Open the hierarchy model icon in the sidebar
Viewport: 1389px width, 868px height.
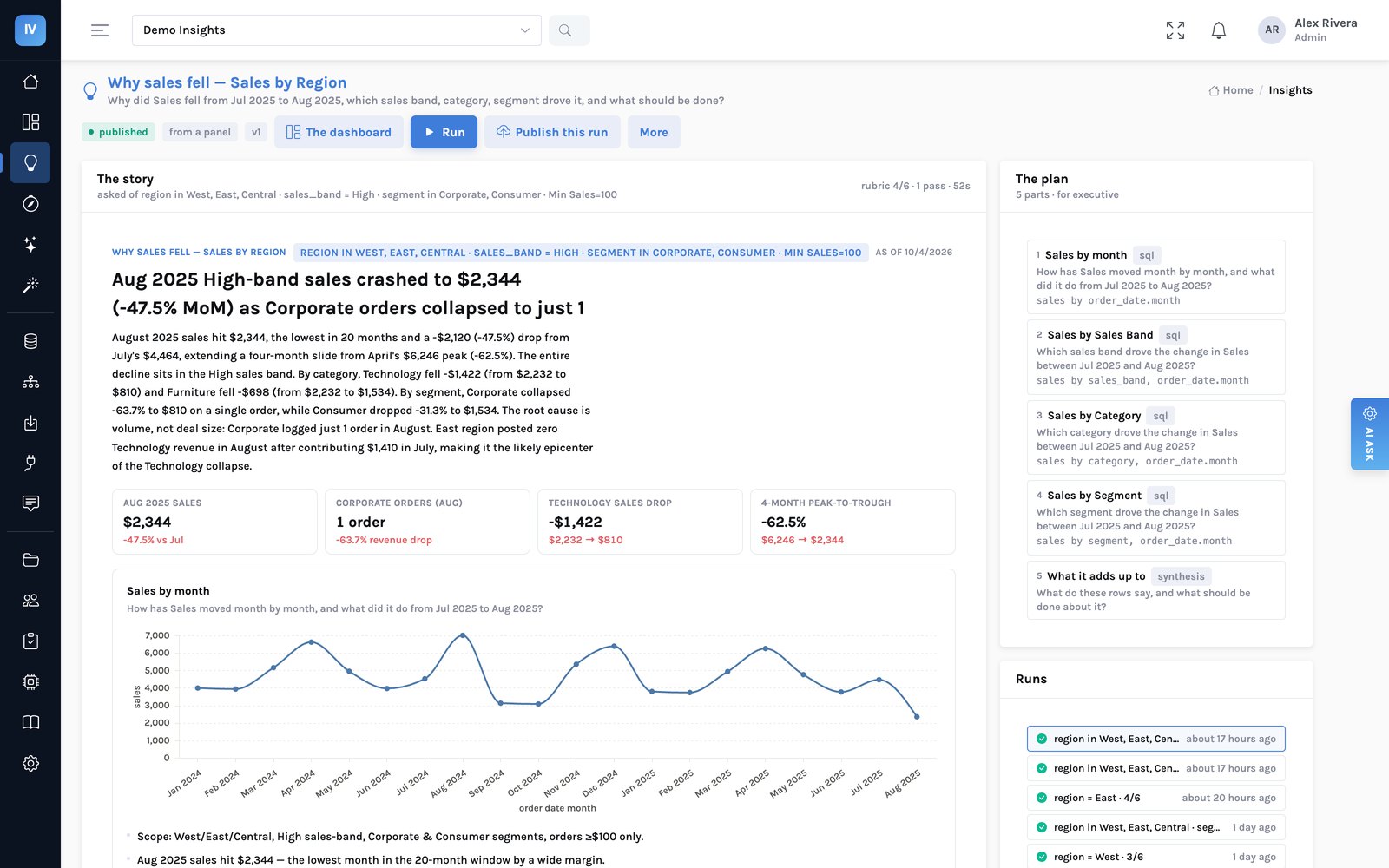point(30,382)
